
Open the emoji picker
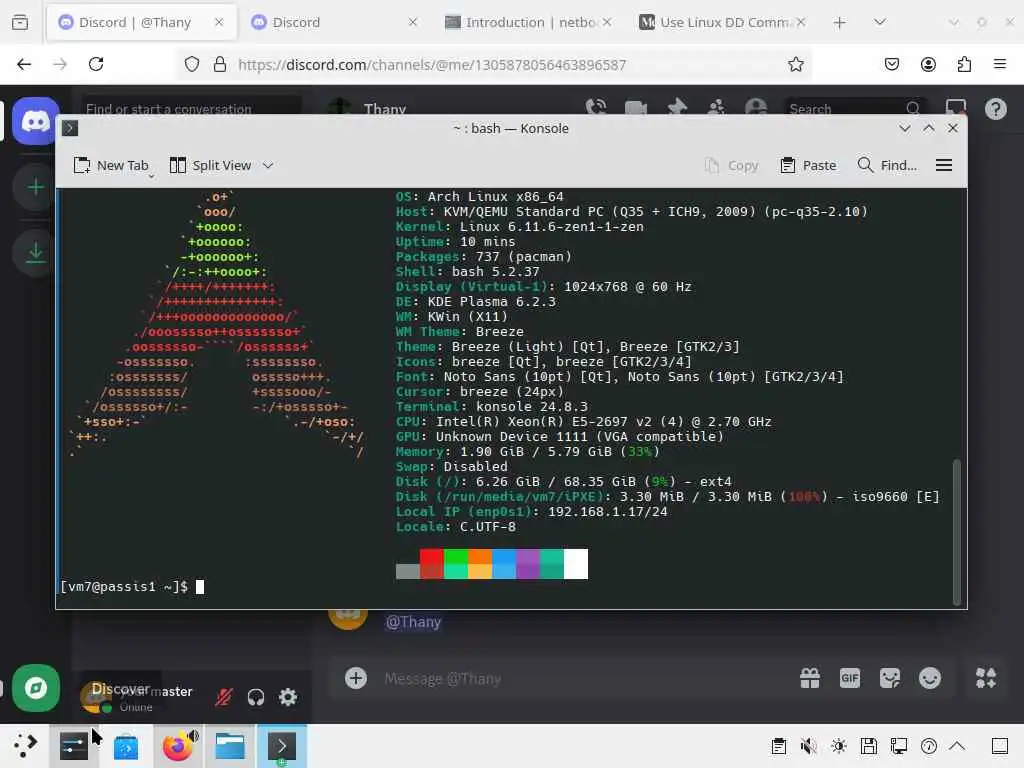click(930, 678)
